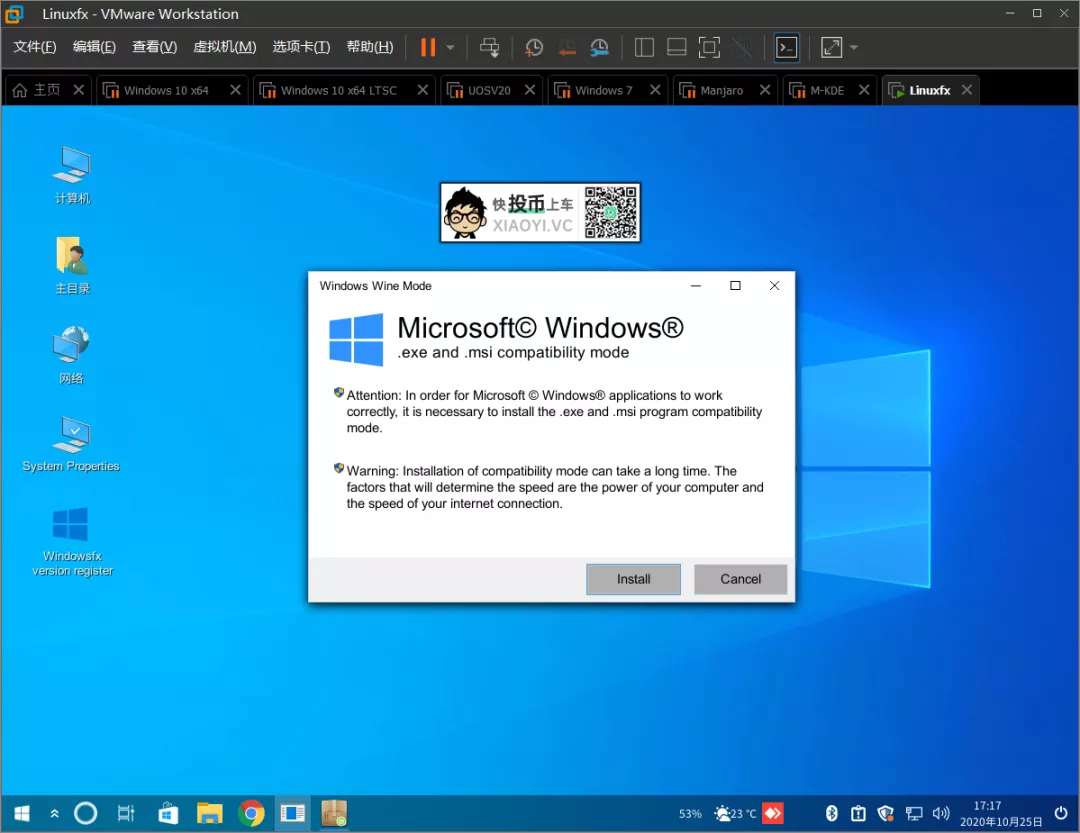Image resolution: width=1080 pixels, height=833 pixels.
Task: Switch to the Manjaro tab
Action: pyautogui.click(x=721, y=90)
